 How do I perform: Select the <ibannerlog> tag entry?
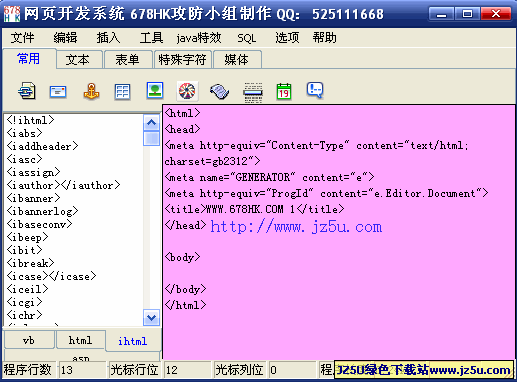(x=42, y=211)
